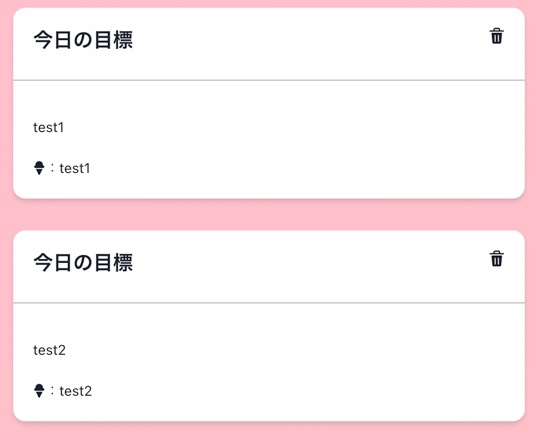The height and width of the screenshot is (433, 539).
Task: Delete the test2 goal with trash icon
Action: [x=496, y=258]
